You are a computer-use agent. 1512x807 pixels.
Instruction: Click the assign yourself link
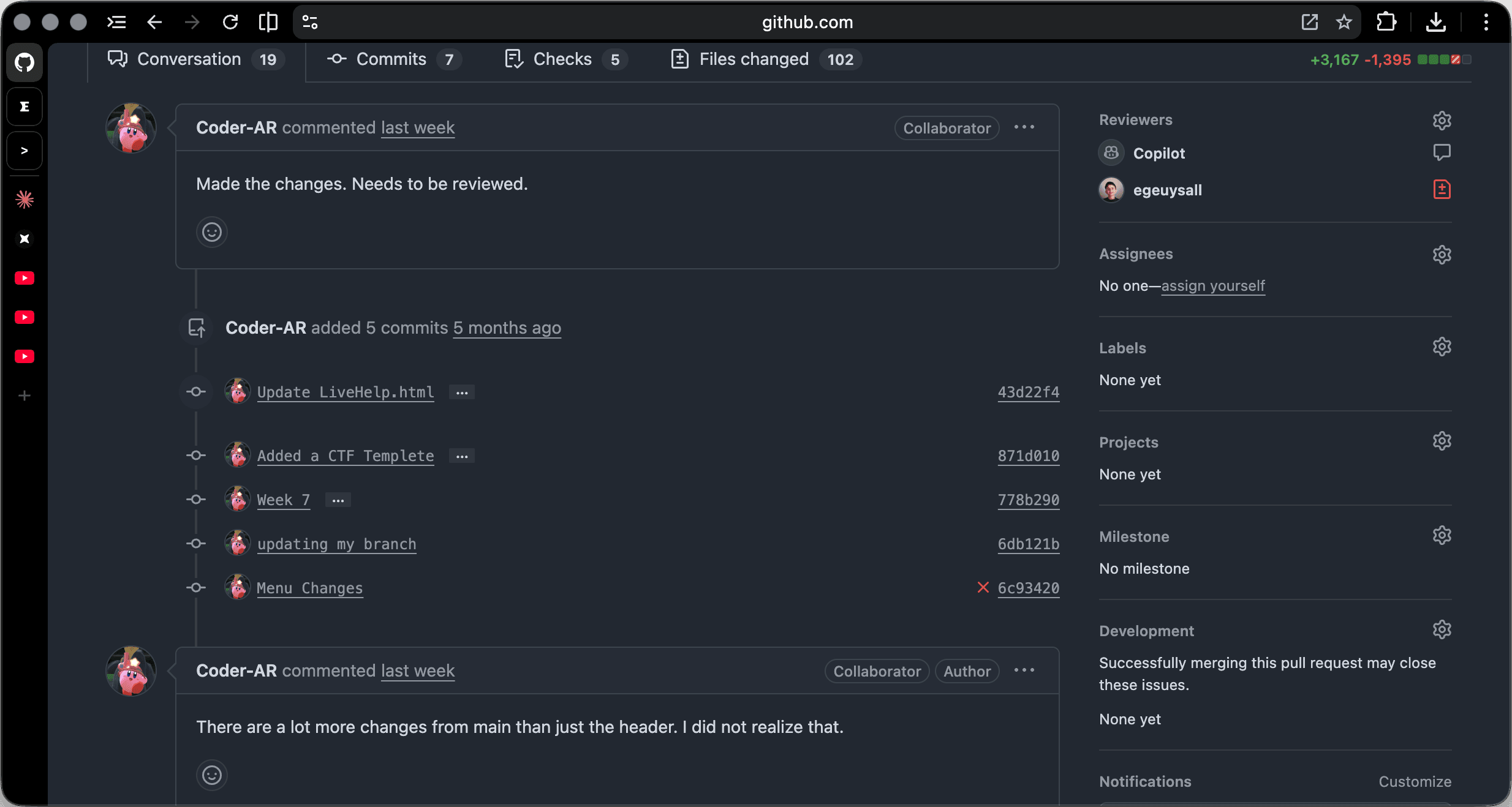click(1212, 286)
